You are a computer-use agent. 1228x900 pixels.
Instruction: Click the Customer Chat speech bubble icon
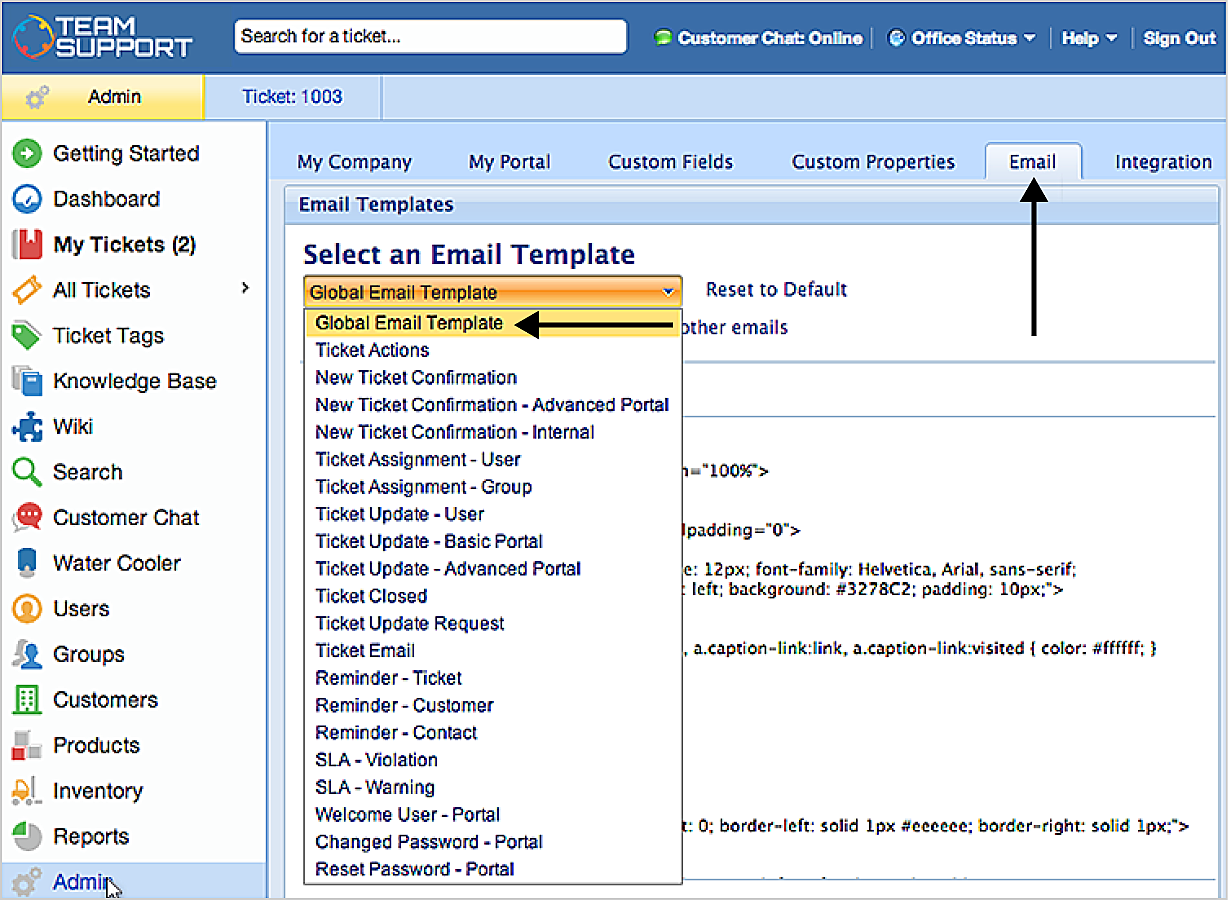(26, 518)
